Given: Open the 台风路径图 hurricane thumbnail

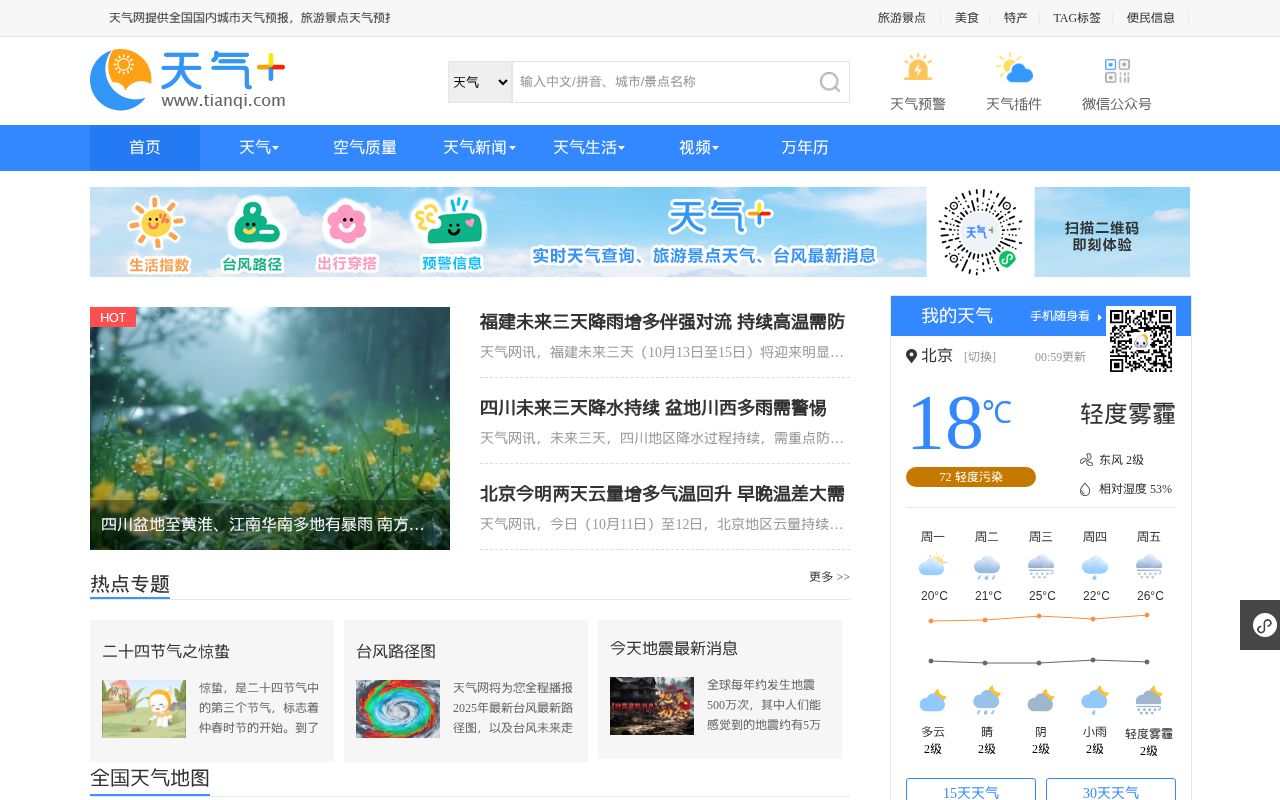Looking at the screenshot, I should tap(398, 709).
